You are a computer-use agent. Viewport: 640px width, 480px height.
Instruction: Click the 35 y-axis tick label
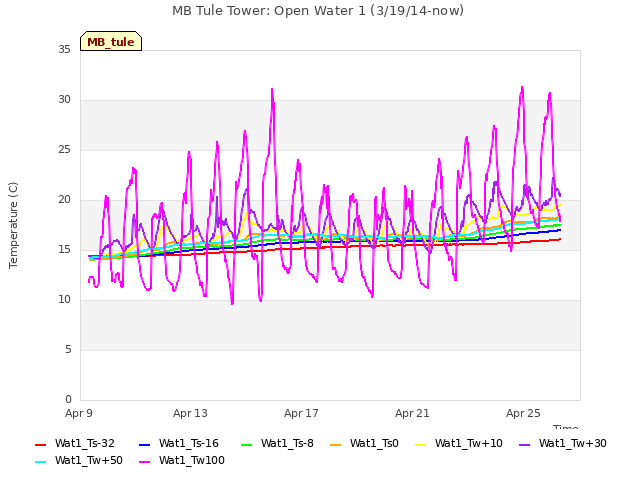click(64, 49)
